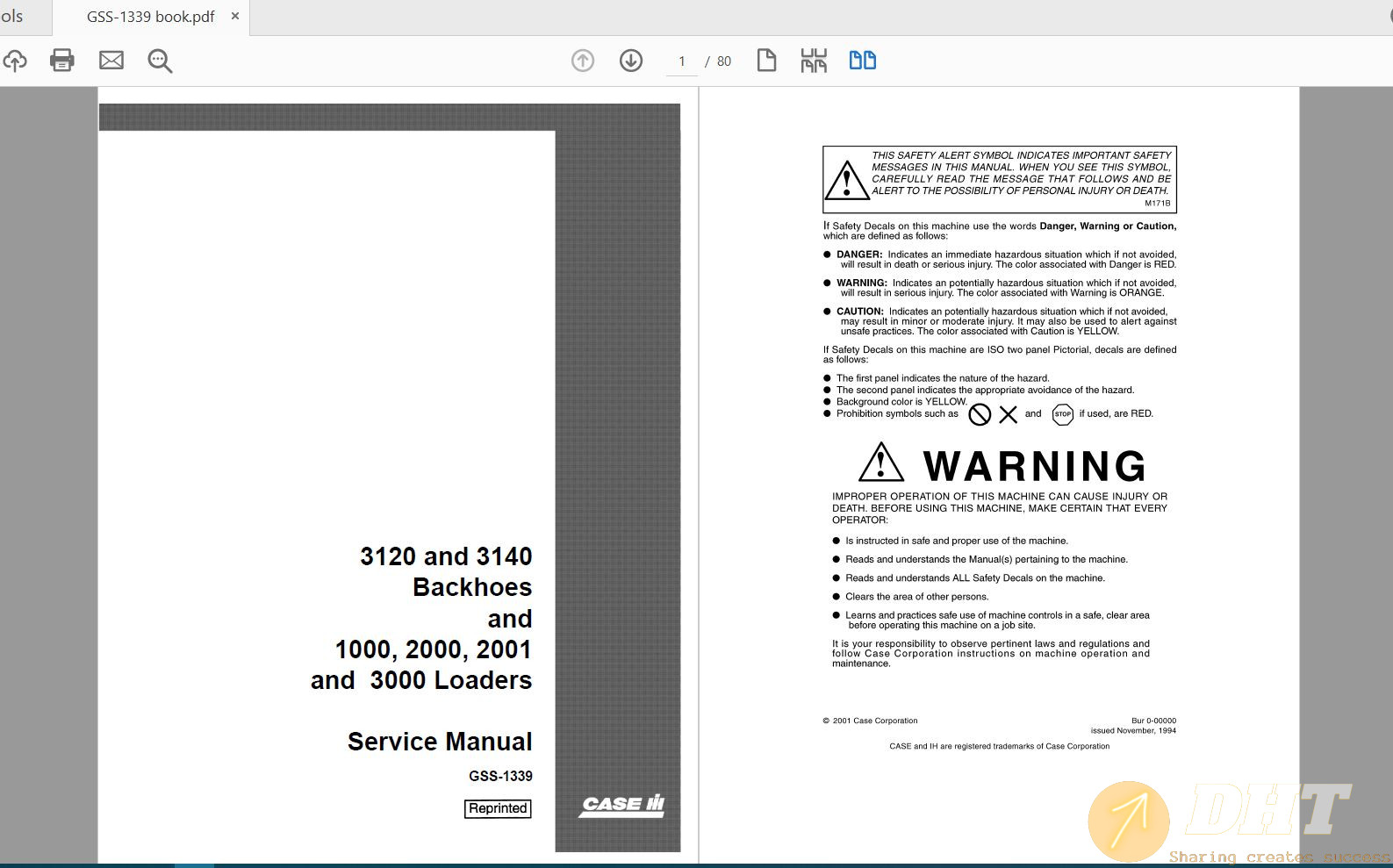Click the CASE IH logo on cover
This screenshot has height=868, width=1393.
pyautogui.click(x=622, y=805)
